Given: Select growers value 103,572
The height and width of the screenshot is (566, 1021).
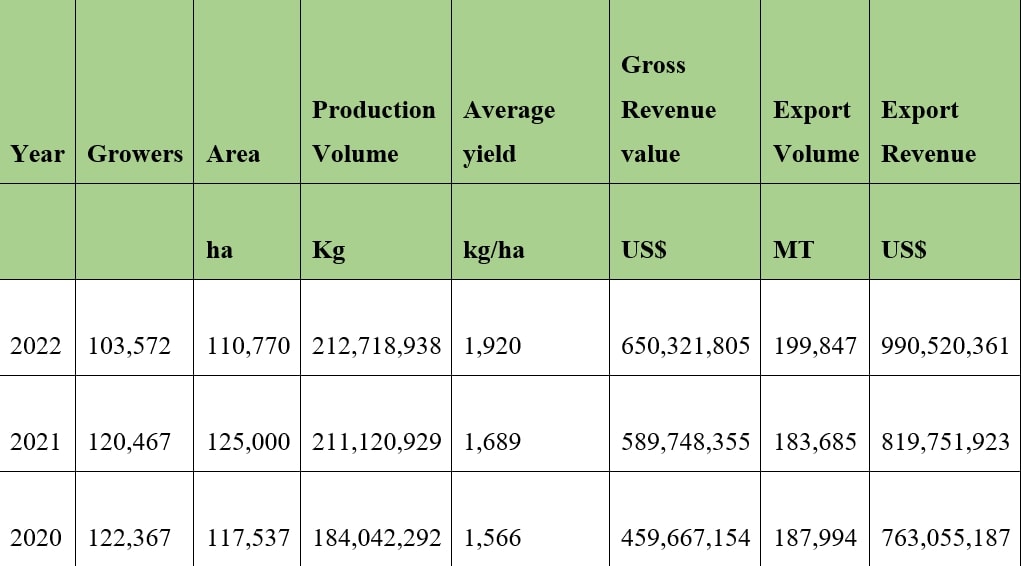Looking at the screenshot, I should (129, 346).
